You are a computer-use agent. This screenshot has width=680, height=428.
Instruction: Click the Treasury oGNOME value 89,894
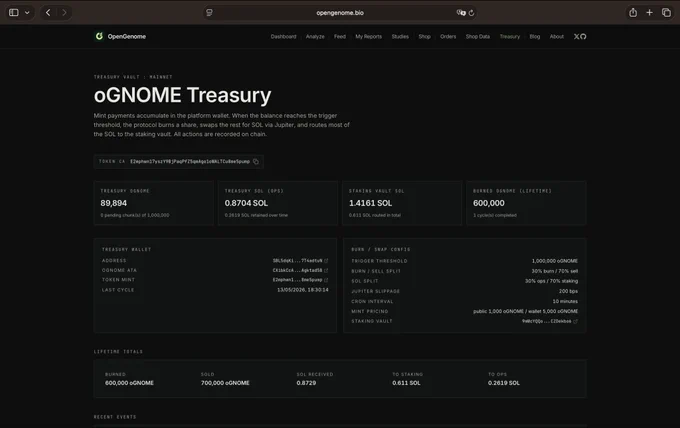click(114, 203)
